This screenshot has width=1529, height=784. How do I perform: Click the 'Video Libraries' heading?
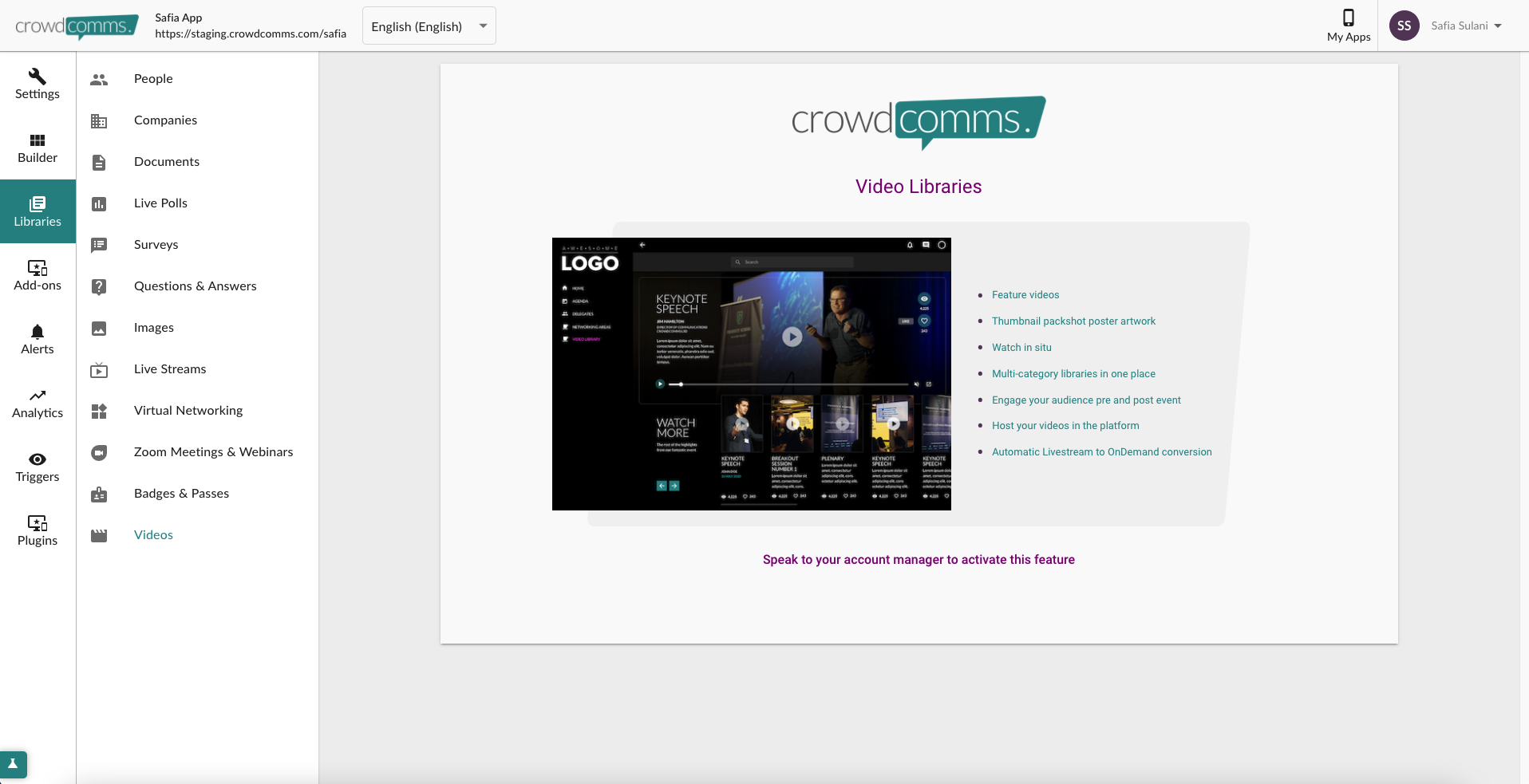(919, 187)
